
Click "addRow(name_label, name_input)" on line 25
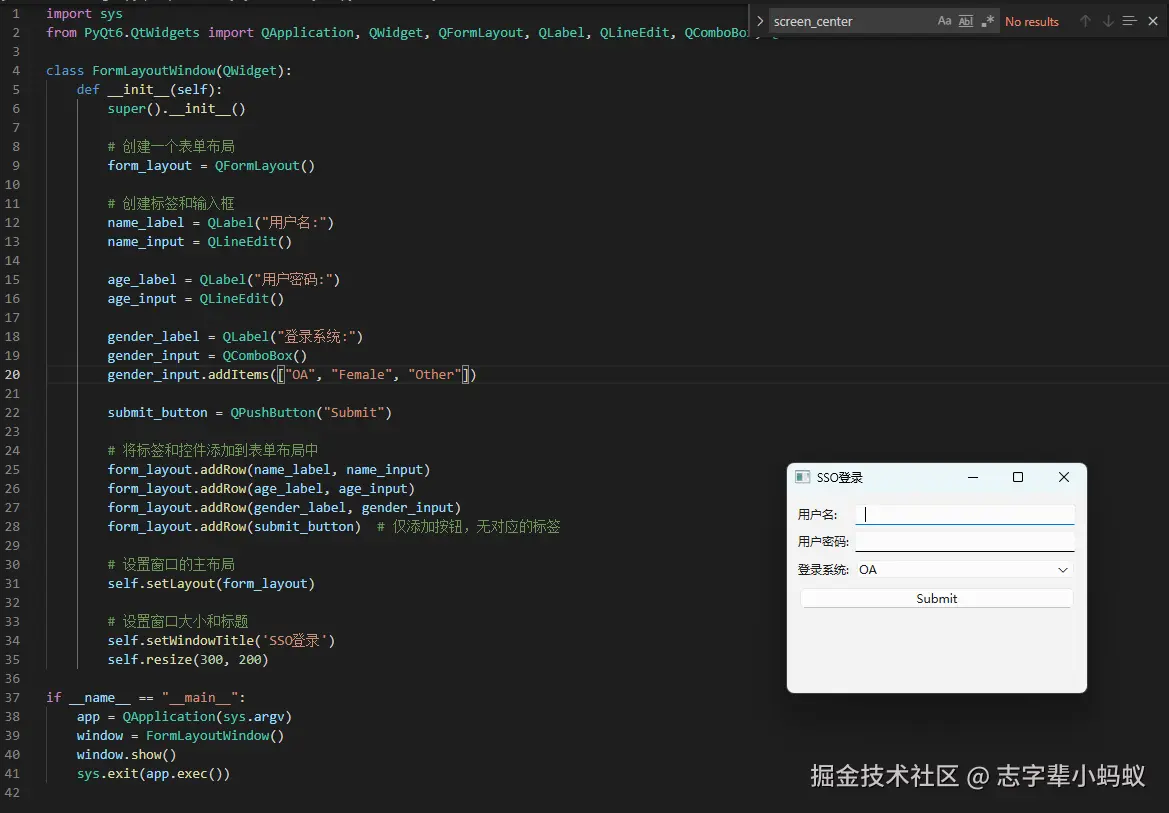[x=315, y=470]
